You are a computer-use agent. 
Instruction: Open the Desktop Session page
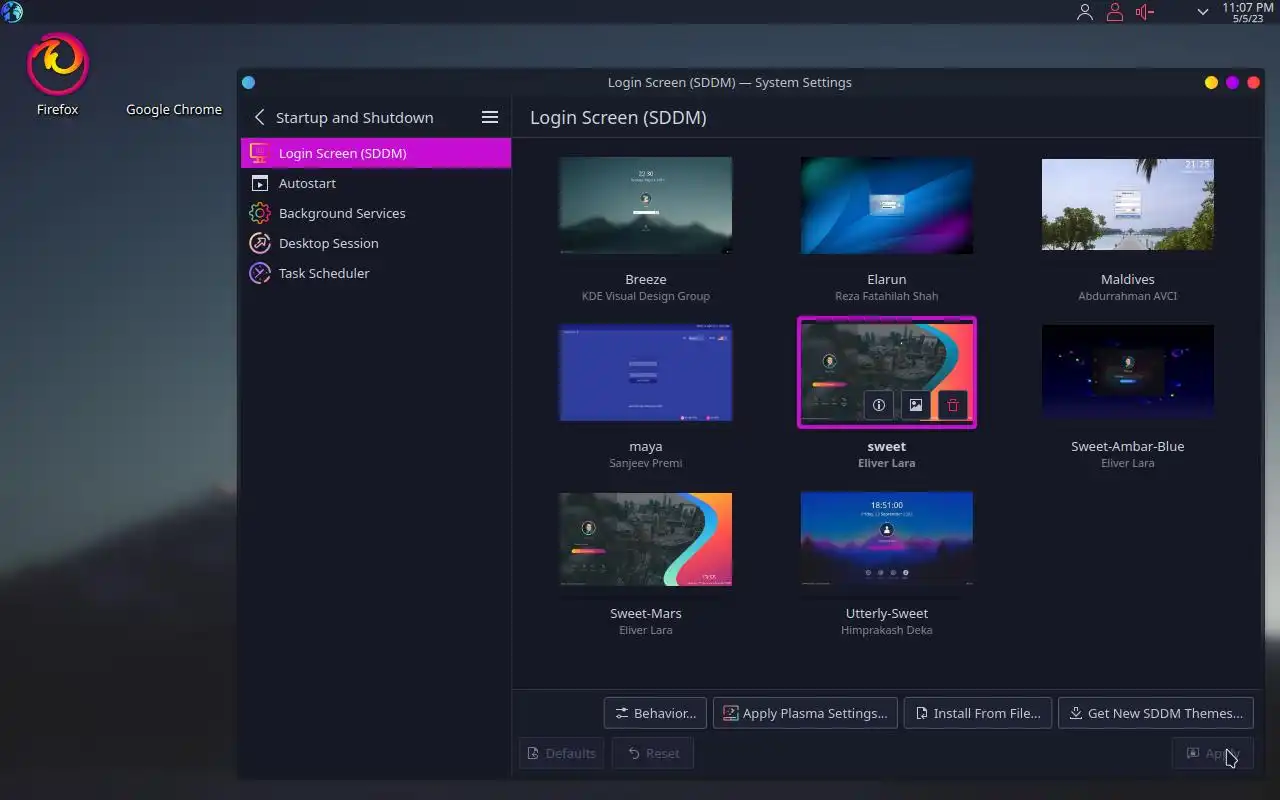click(x=376, y=243)
